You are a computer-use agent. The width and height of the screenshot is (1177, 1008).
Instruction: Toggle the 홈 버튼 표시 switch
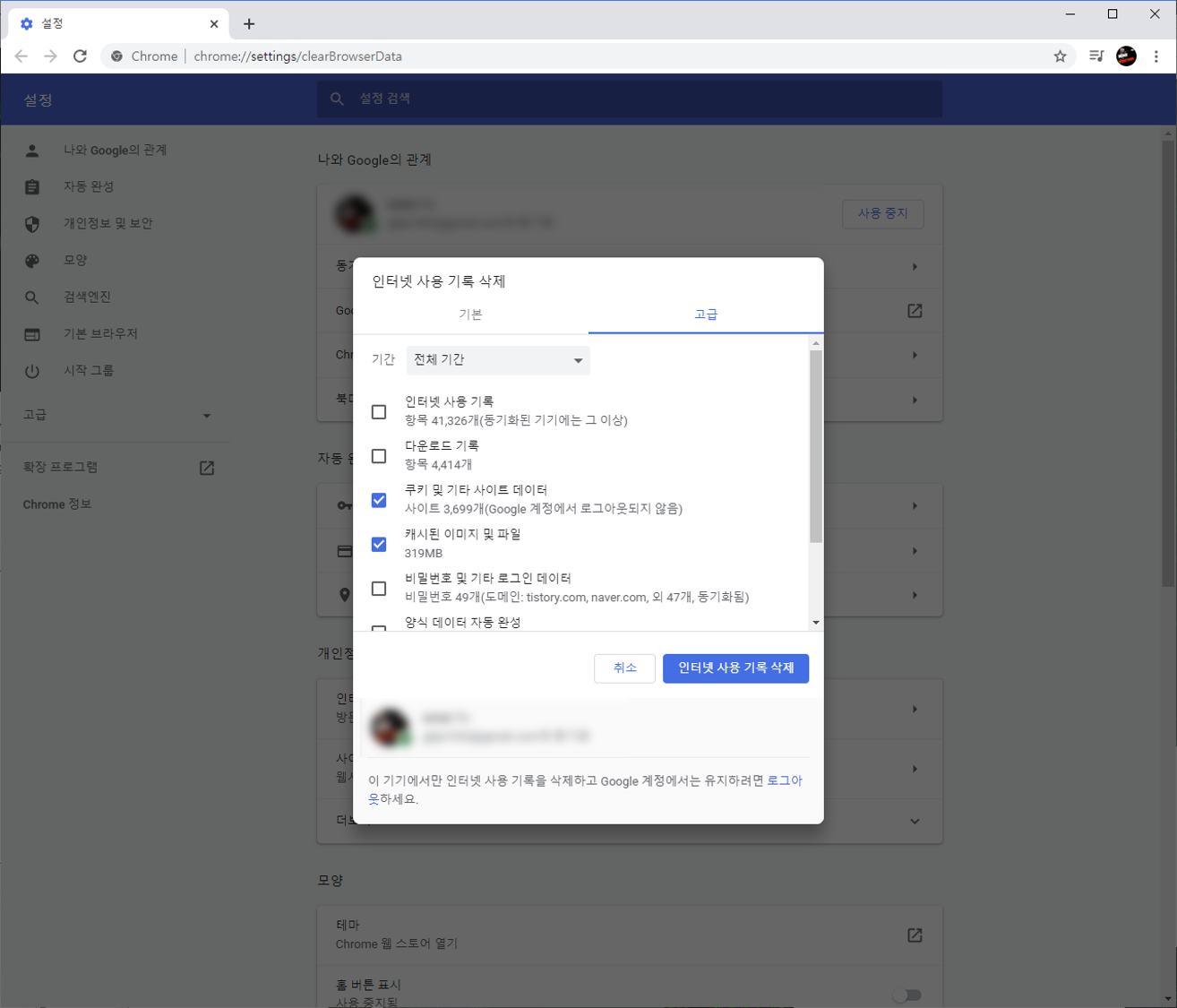tap(907, 995)
